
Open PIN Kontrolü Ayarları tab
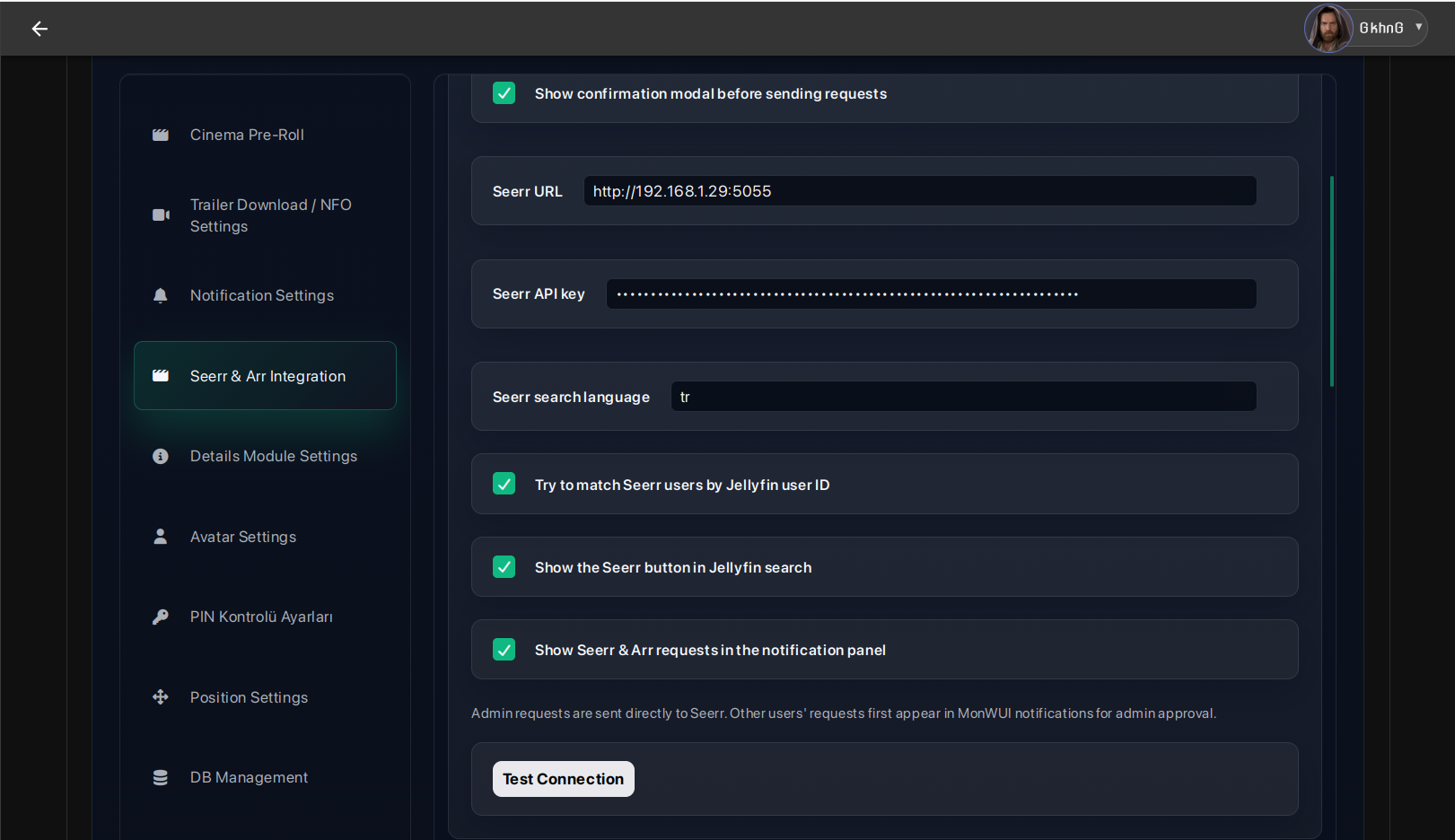click(x=265, y=617)
